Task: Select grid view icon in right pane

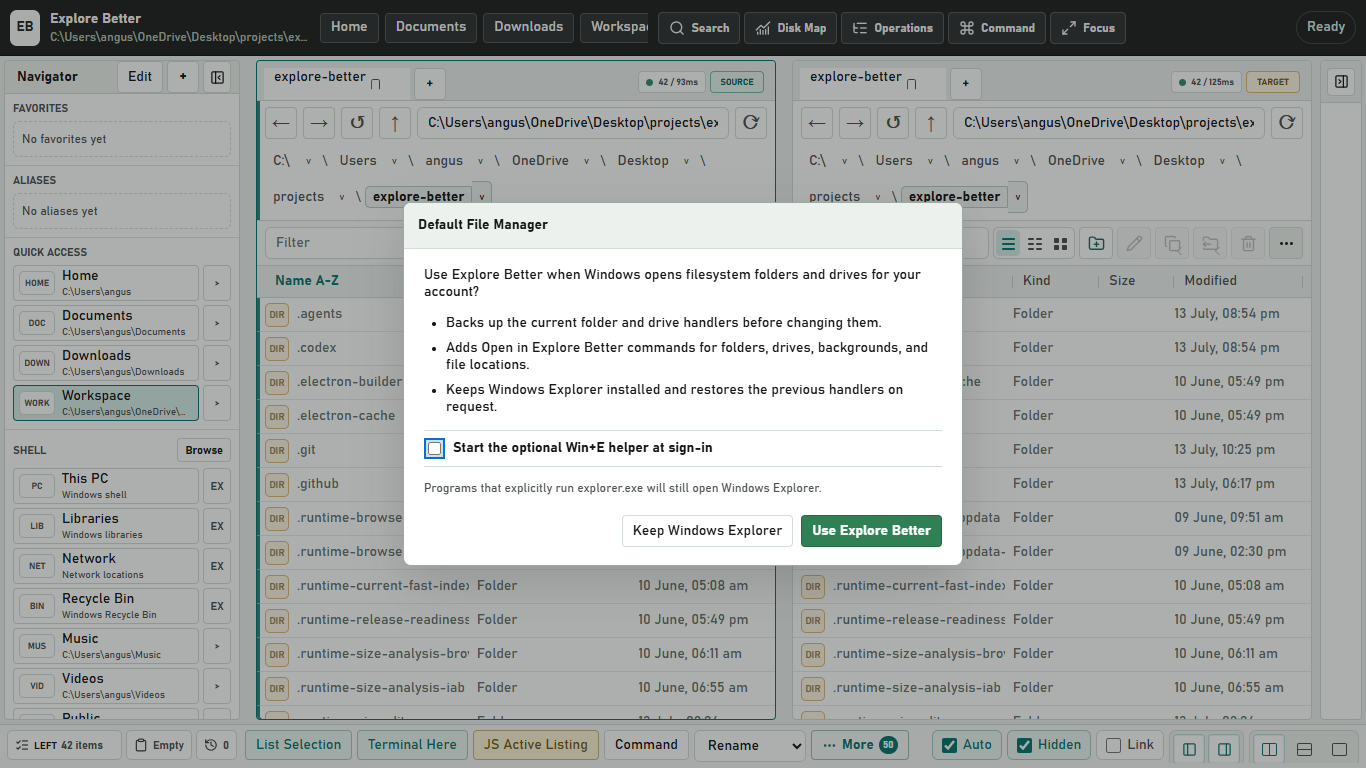Action: 1061,243
